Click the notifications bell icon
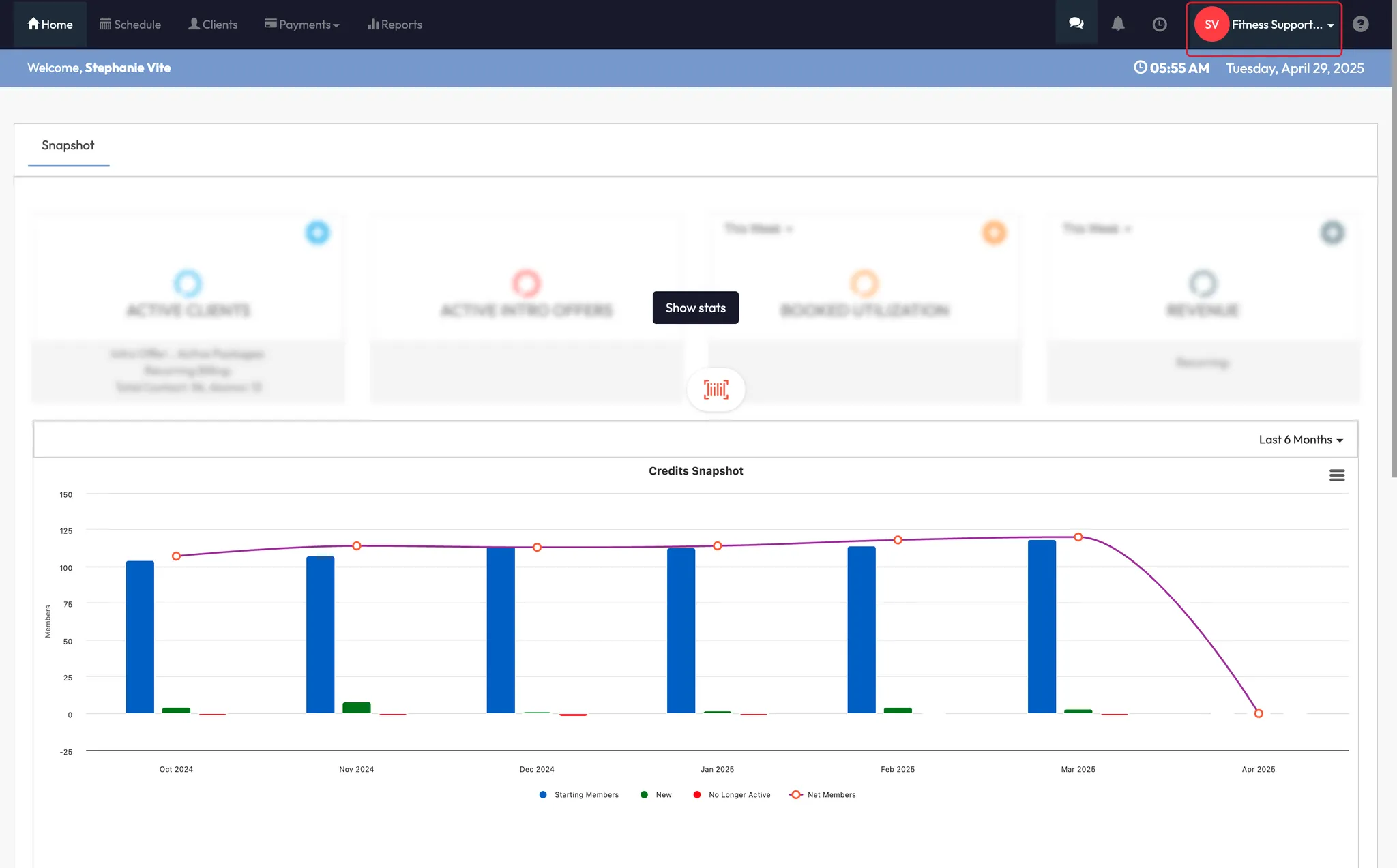1397x868 pixels. click(x=1117, y=24)
